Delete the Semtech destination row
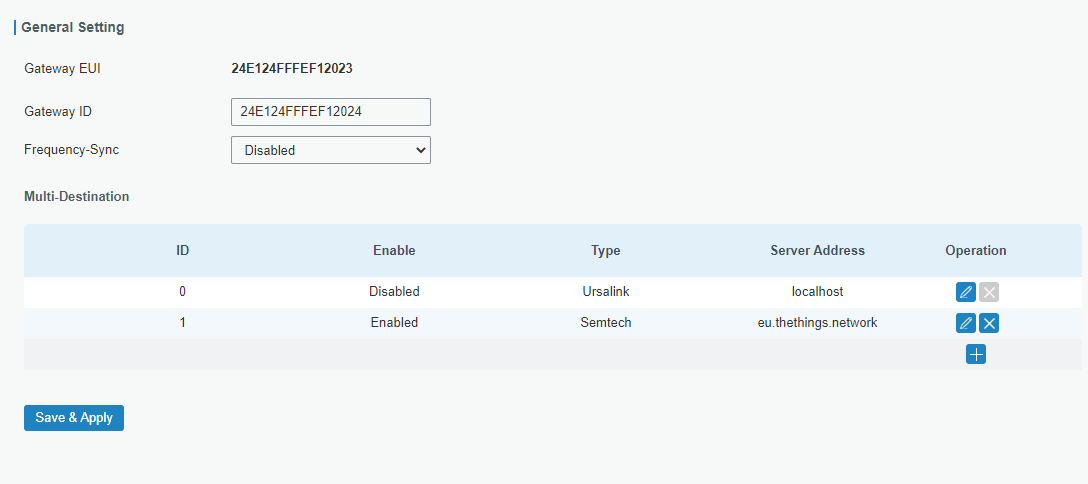Screen dimensions: 1088x484 (989, 323)
